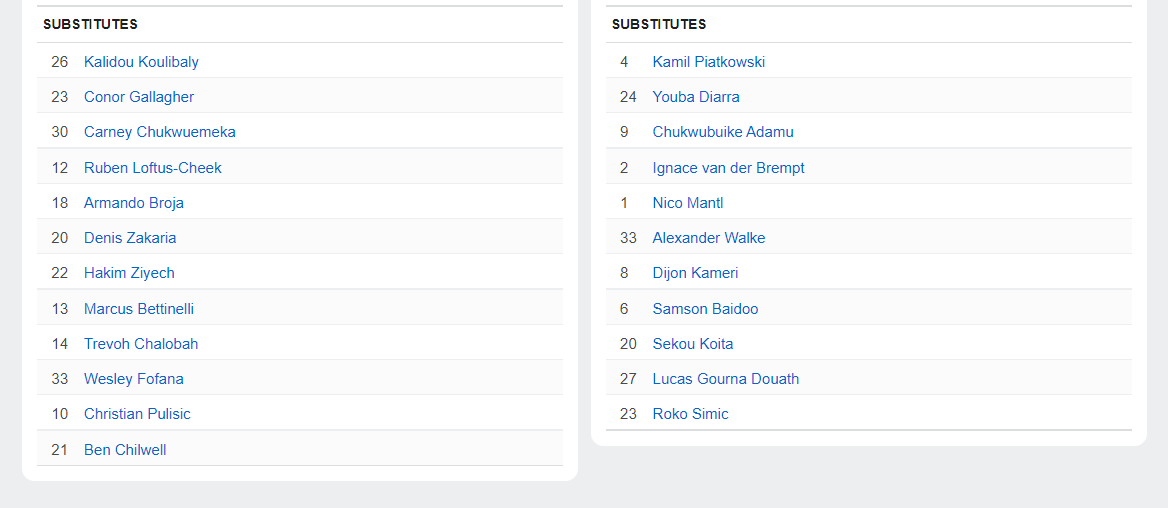Click Sekou Koita's name

(x=693, y=344)
